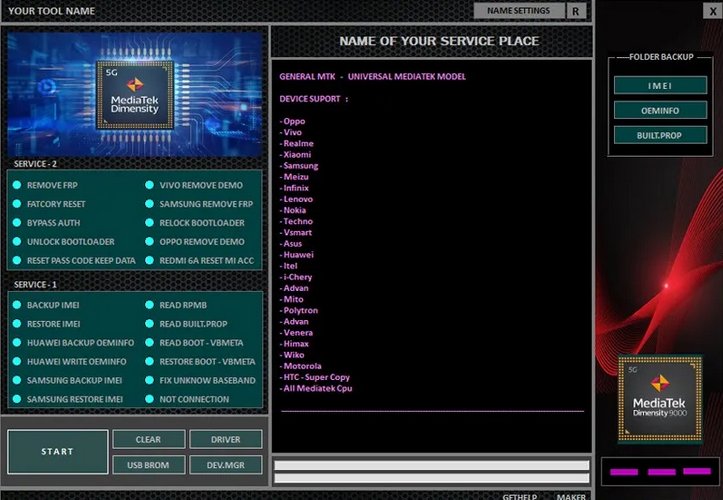Choose SAMSUNG REMOVE FRP option
723x500 pixels.
(x=199, y=204)
